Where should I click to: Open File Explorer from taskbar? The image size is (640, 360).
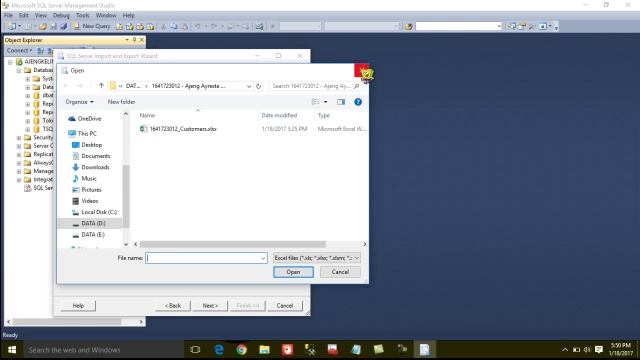click(264, 350)
